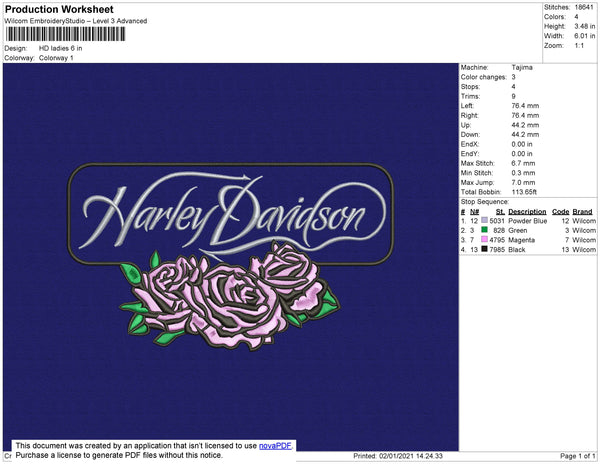The width and height of the screenshot is (600, 464).
Task: Click the 'Code' column header
Action: (561, 212)
